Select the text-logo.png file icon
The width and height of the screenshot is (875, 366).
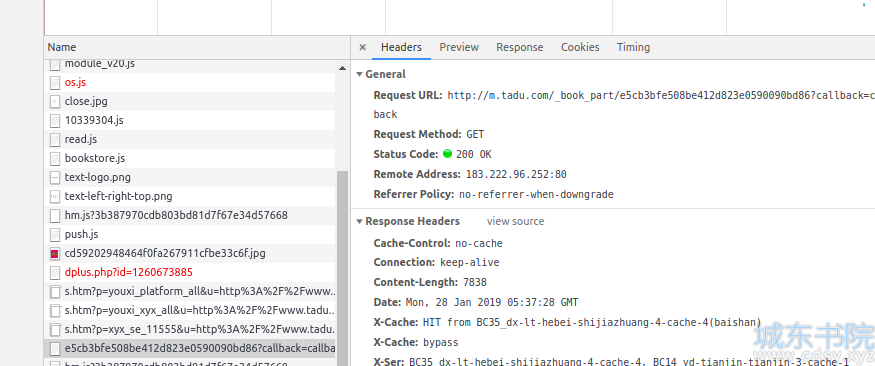click(55, 177)
